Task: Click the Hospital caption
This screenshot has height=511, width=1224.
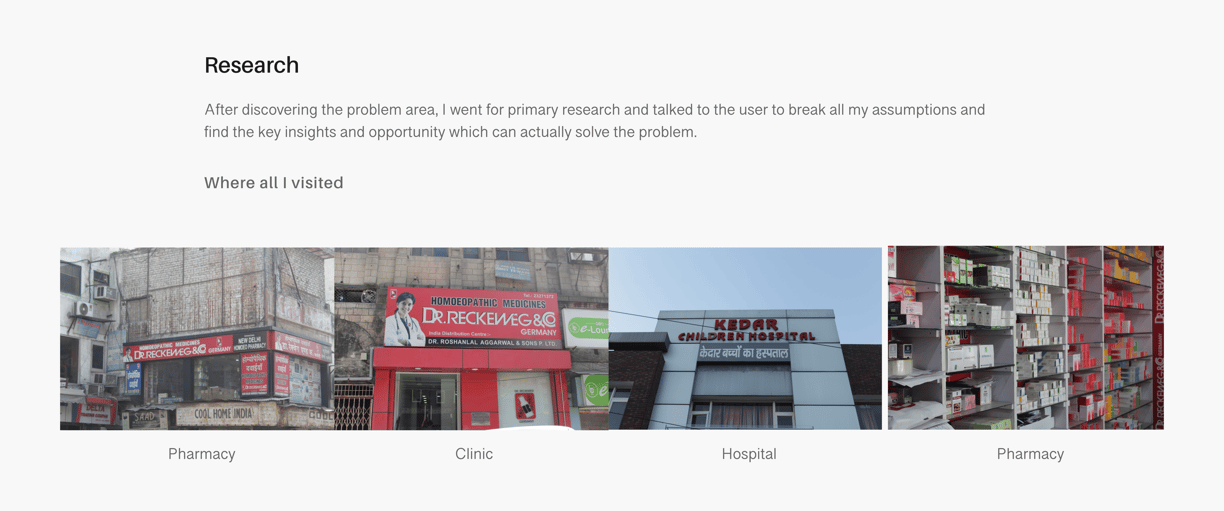Action: point(749,454)
